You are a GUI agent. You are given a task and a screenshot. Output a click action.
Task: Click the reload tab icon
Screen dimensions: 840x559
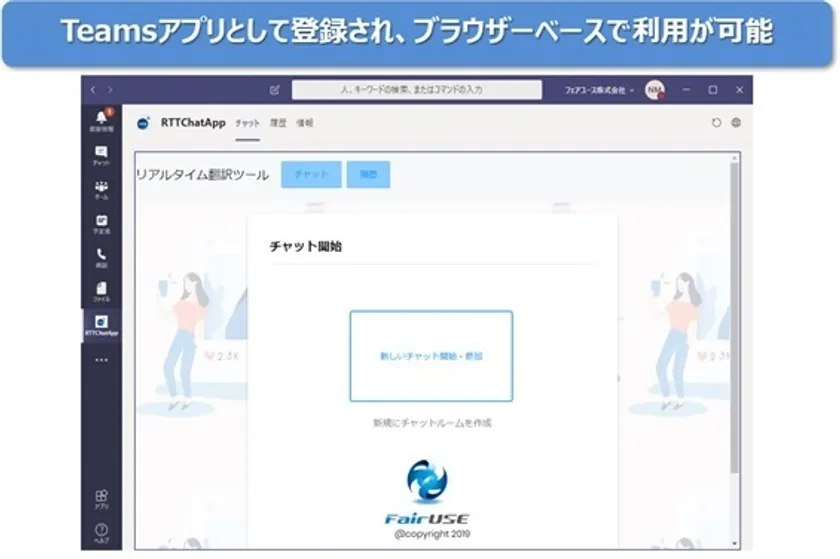click(x=716, y=123)
